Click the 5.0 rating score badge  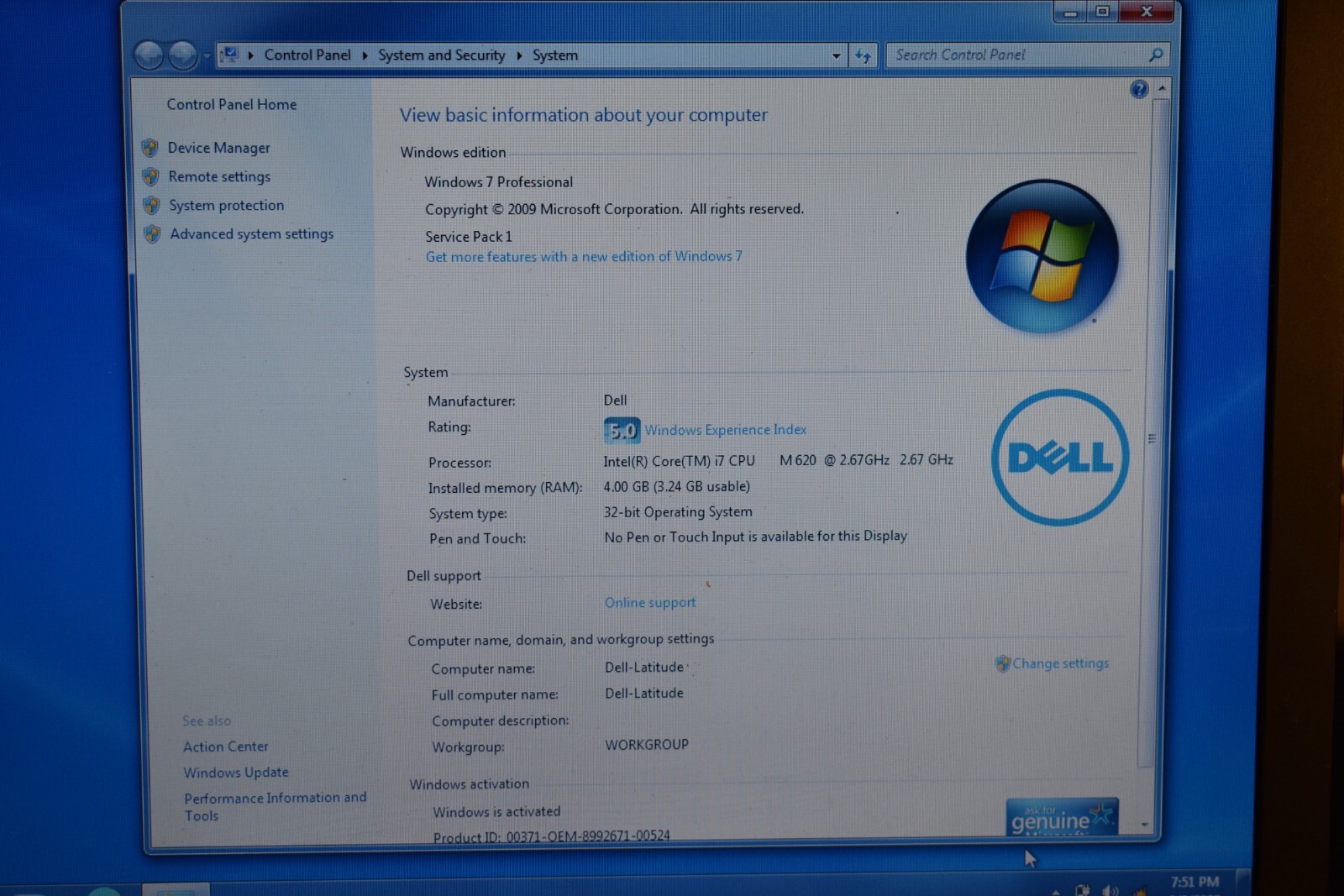click(x=622, y=431)
